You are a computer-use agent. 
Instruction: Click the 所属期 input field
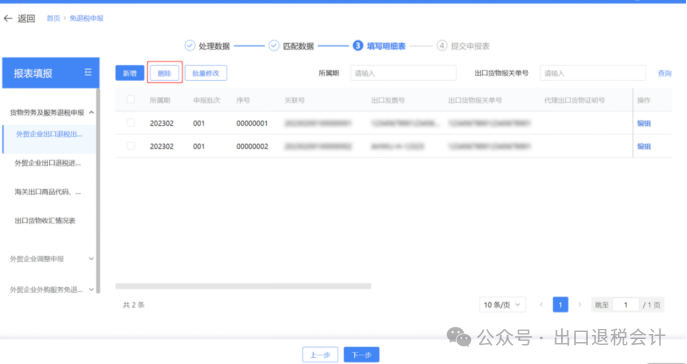pyautogui.click(x=403, y=73)
